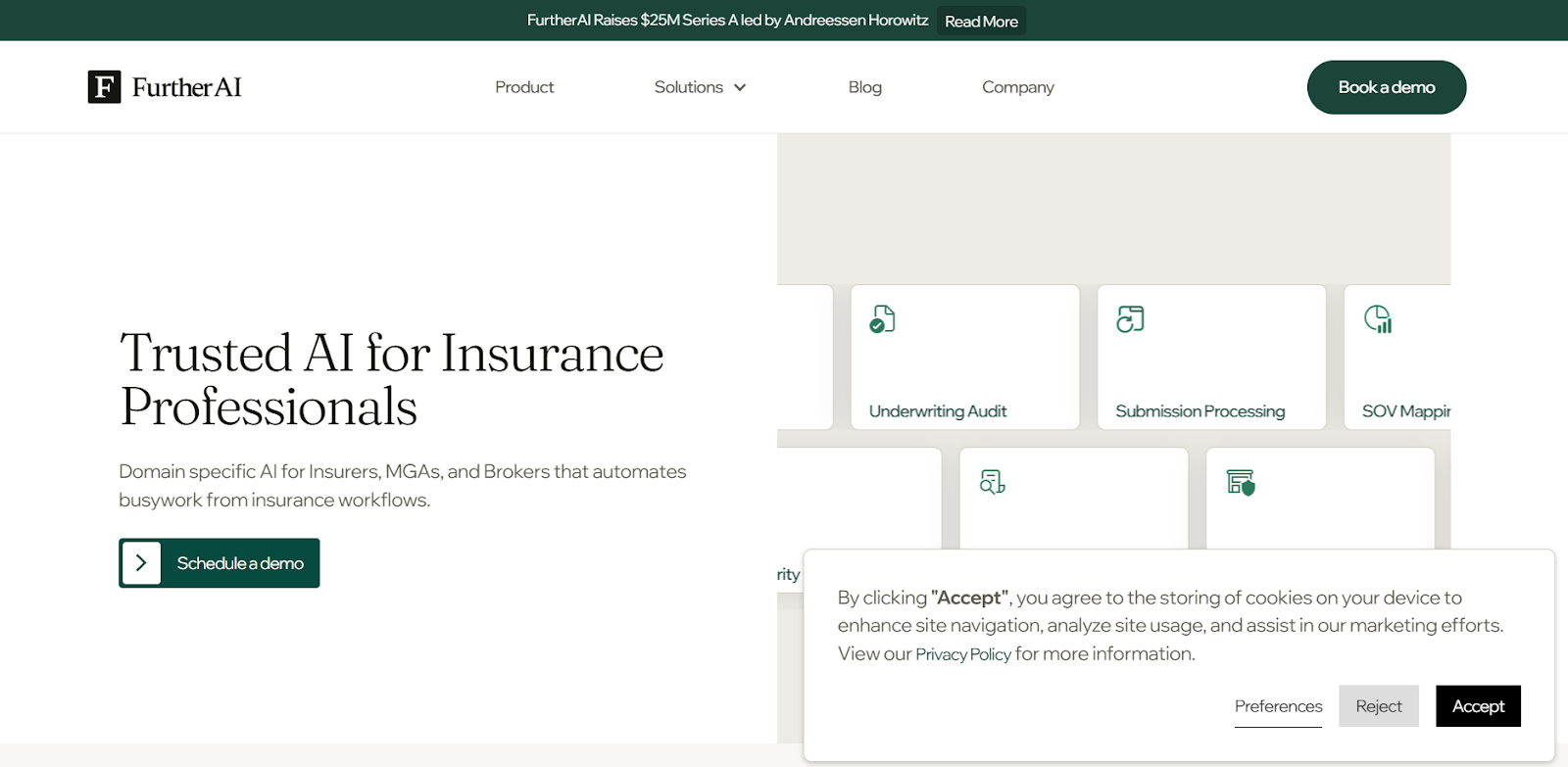Screen dimensions: 1568x767
Task: Expand the Solutions dropdown chevron
Action: [x=740, y=87]
